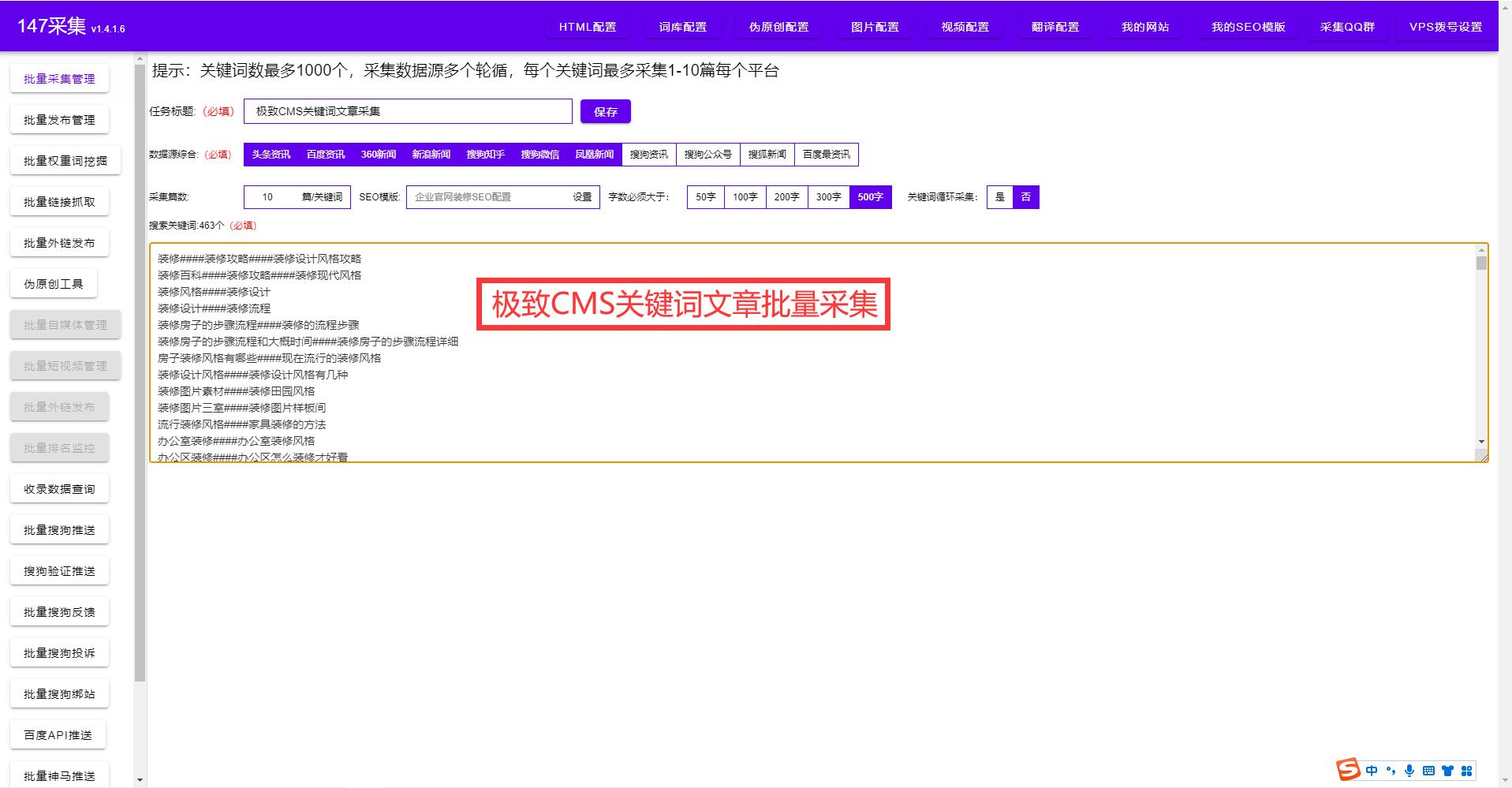
Task: Switch Sogou IME Chinese/English mode 中
Action: 1372,771
